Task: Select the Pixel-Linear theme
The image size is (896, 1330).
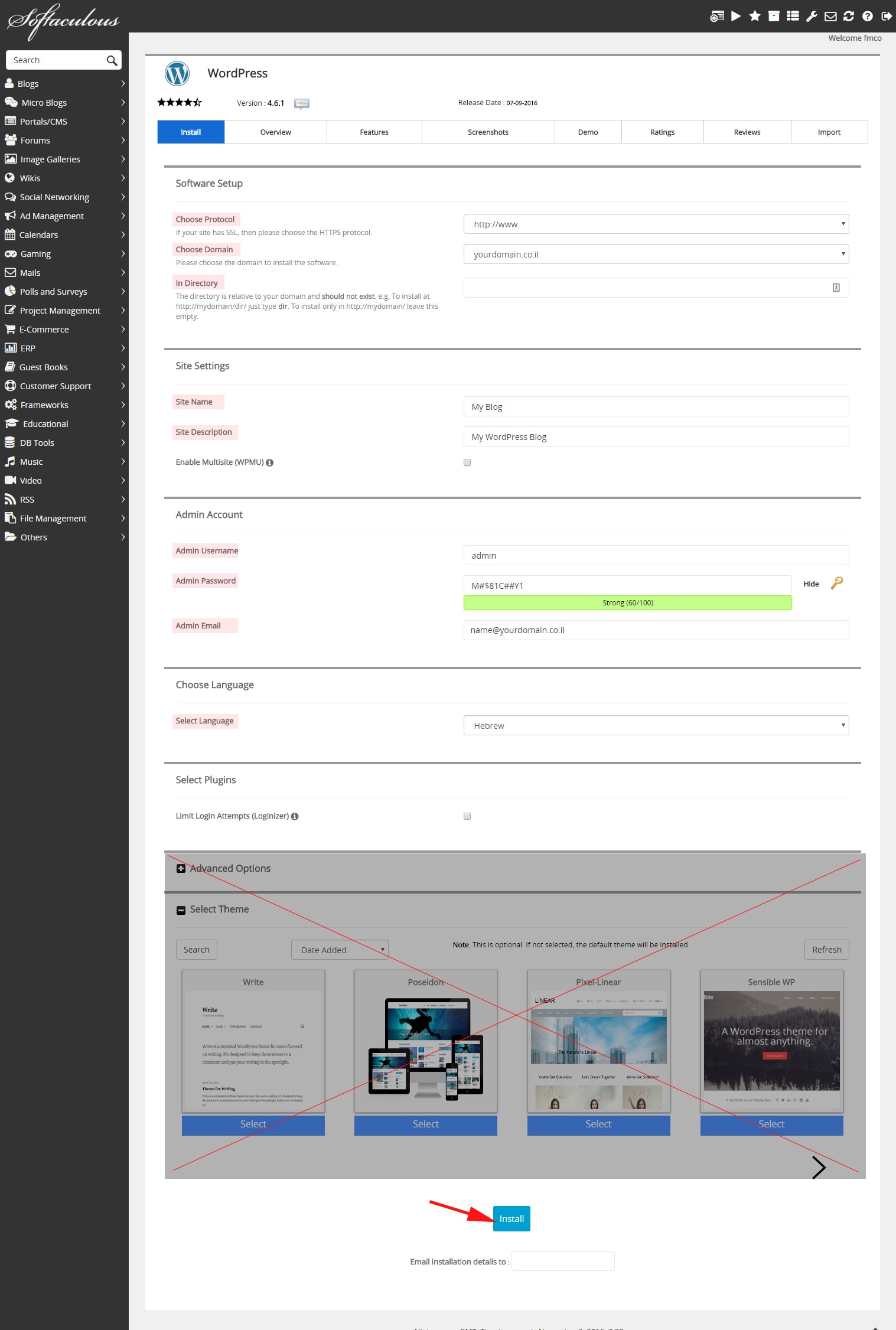Action: 599,1124
